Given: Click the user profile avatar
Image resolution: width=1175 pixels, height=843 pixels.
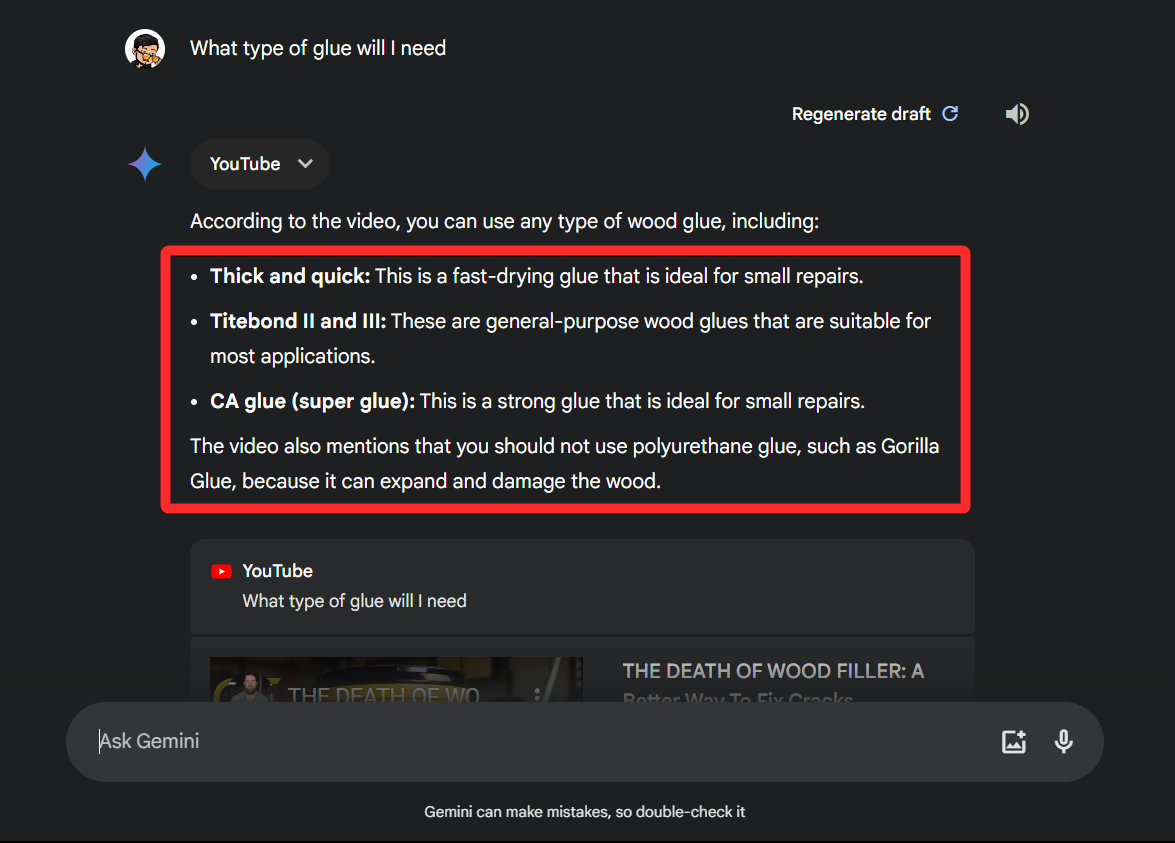Looking at the screenshot, I should tap(145, 49).
